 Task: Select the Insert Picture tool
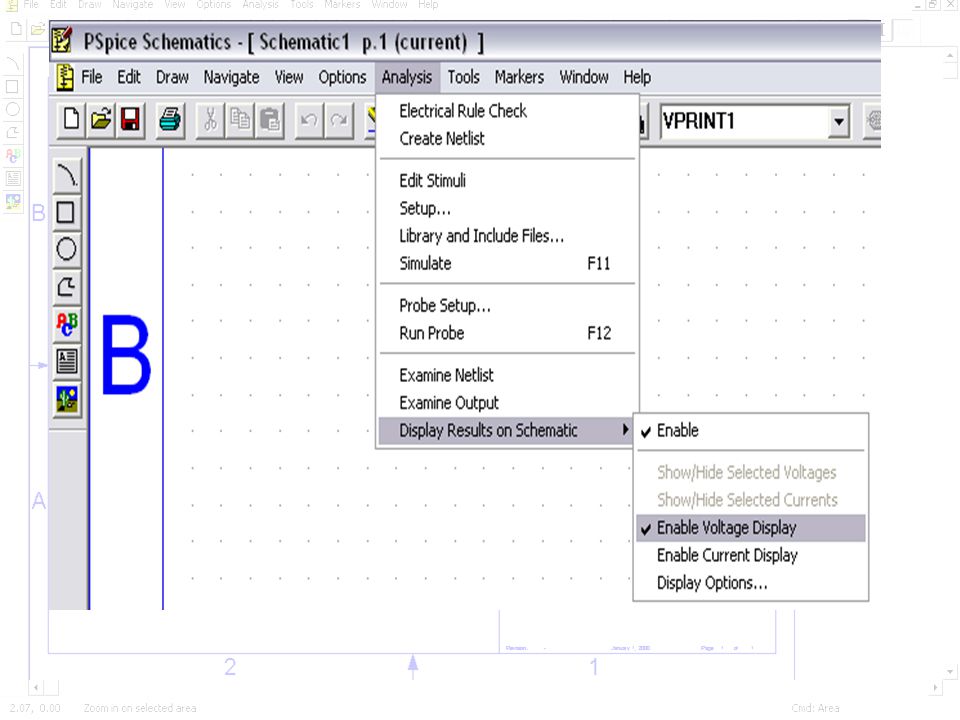coord(67,400)
